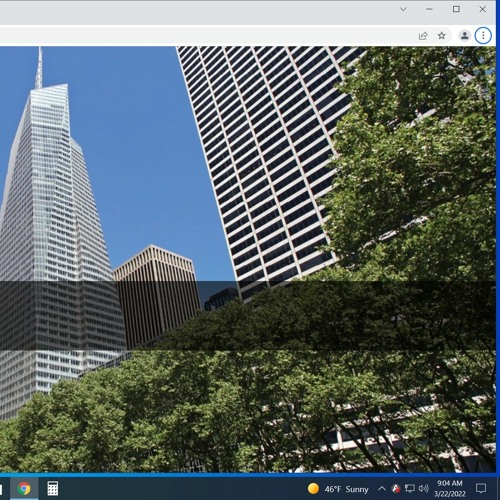The image size is (500, 500).
Task: Open the 46°F Sunny weather widget
Action: [338, 489]
